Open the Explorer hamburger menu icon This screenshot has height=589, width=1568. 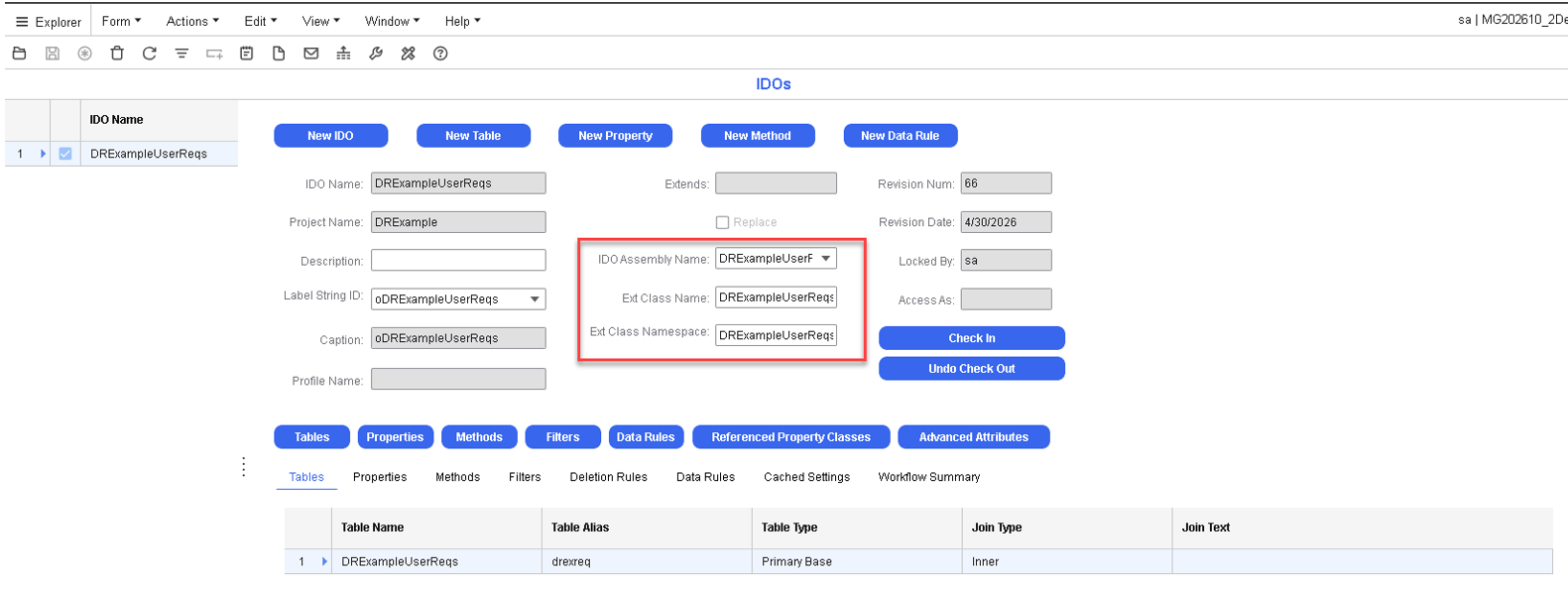pyautogui.click(x=22, y=22)
